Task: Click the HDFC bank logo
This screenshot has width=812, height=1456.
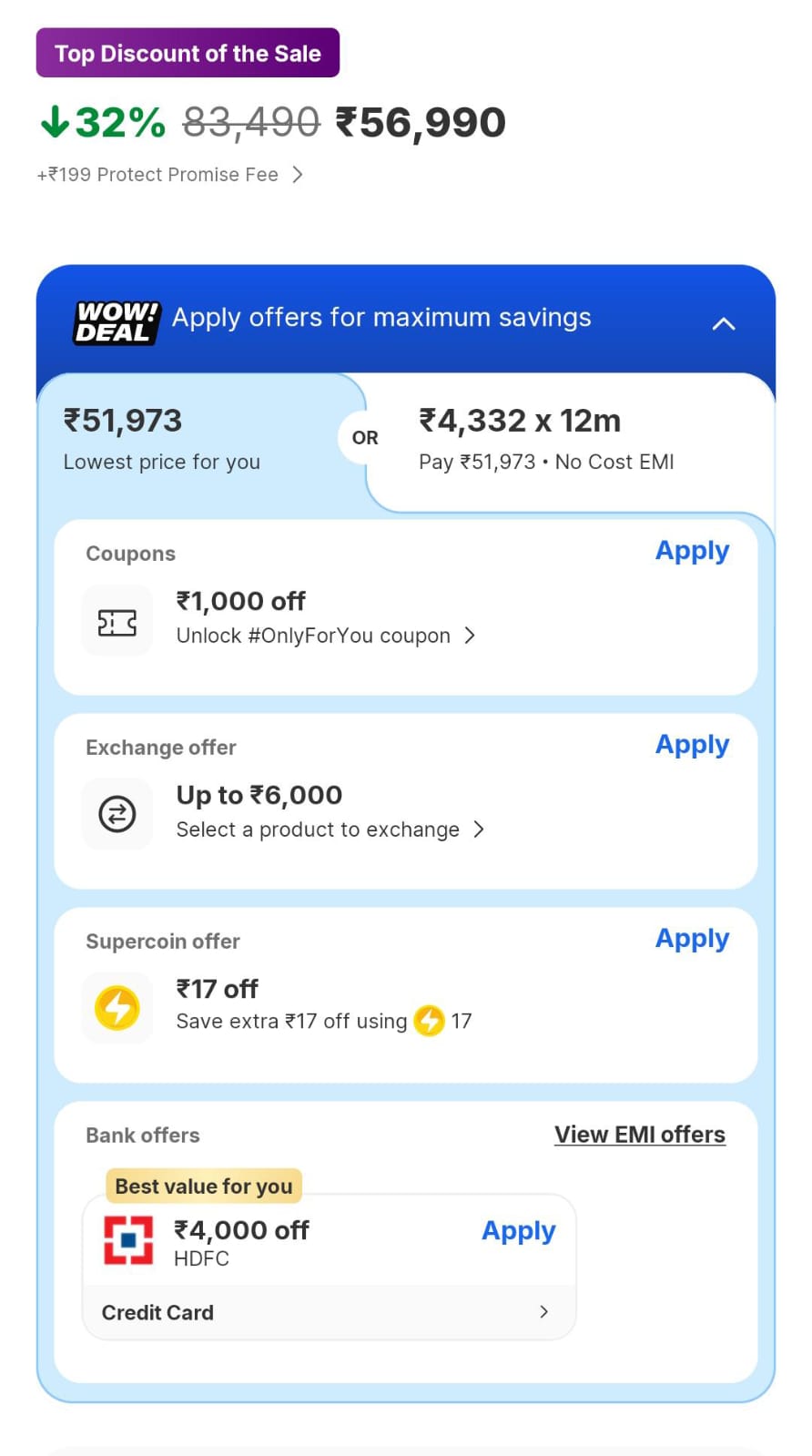Action: (x=128, y=1240)
